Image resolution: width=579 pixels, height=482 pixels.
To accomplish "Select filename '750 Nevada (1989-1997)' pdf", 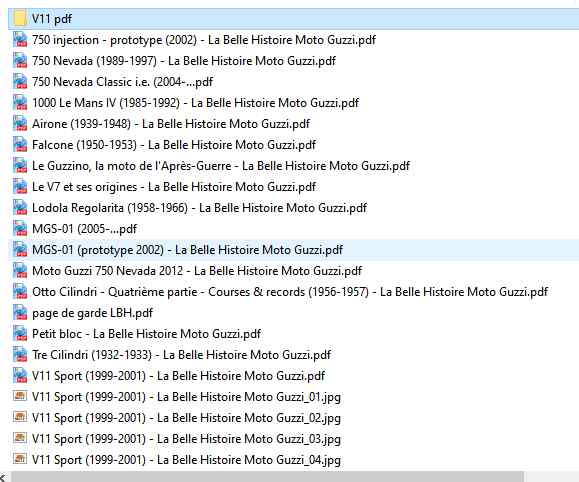I will pyautogui.click(x=184, y=61).
